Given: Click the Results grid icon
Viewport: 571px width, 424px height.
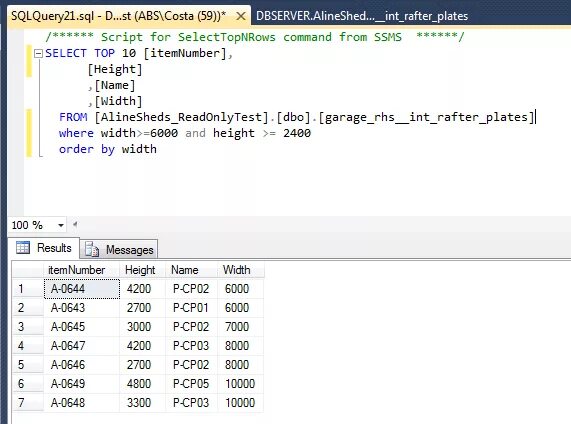Looking at the screenshot, I should pyautogui.click(x=23, y=248).
